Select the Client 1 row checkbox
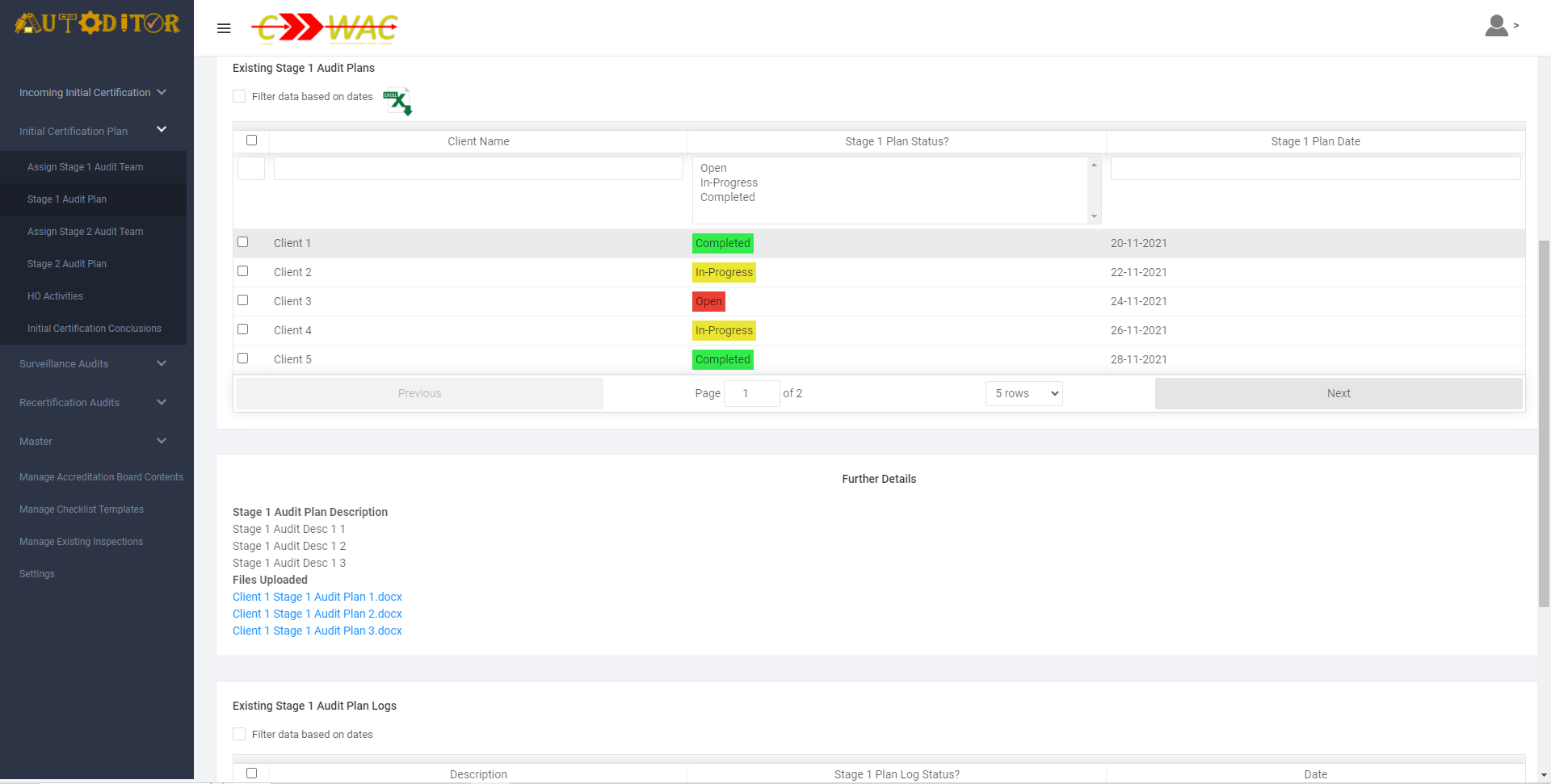Screen dimensions: 1551x784 coord(242,242)
